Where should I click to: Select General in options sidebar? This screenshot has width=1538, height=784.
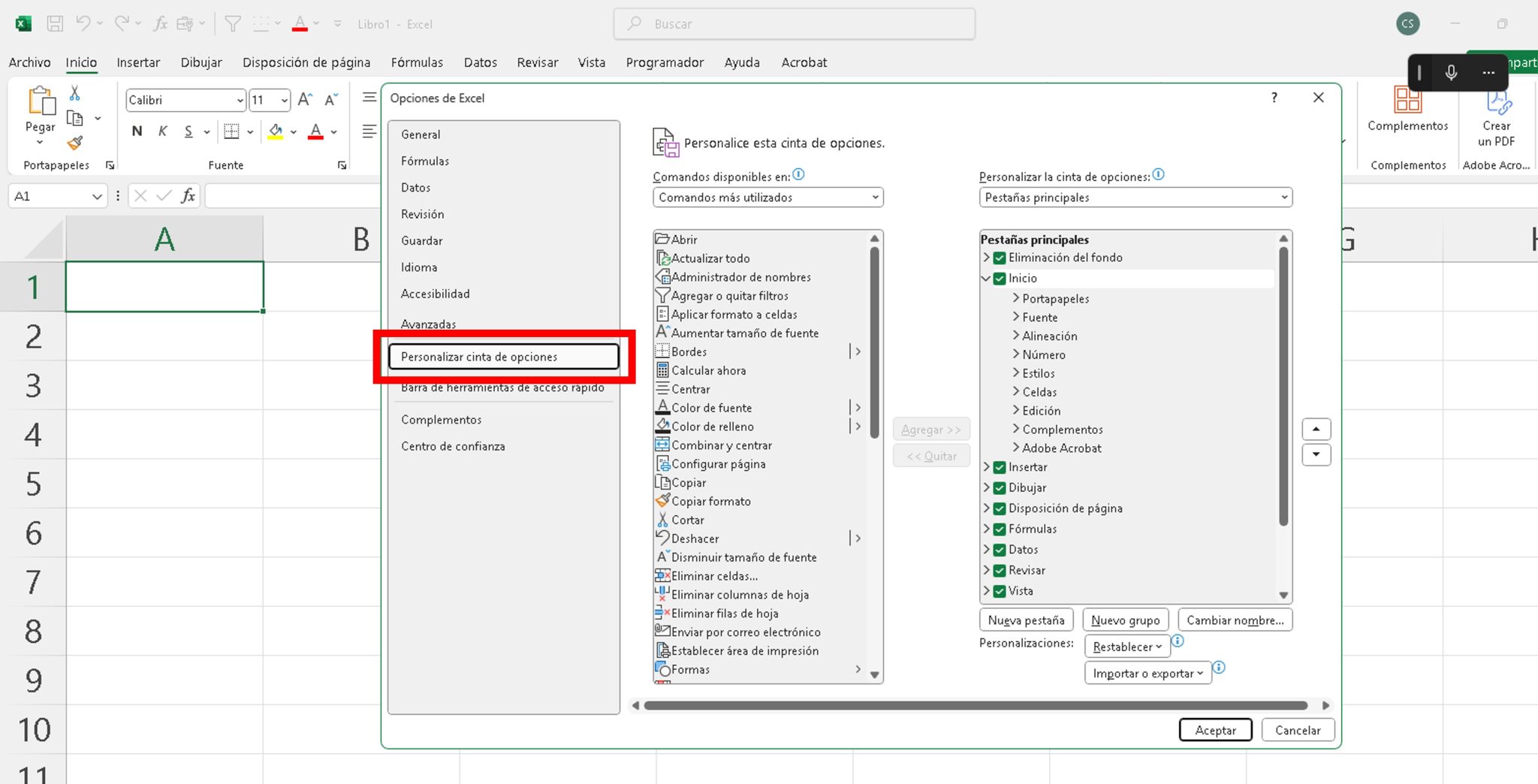pyautogui.click(x=421, y=134)
